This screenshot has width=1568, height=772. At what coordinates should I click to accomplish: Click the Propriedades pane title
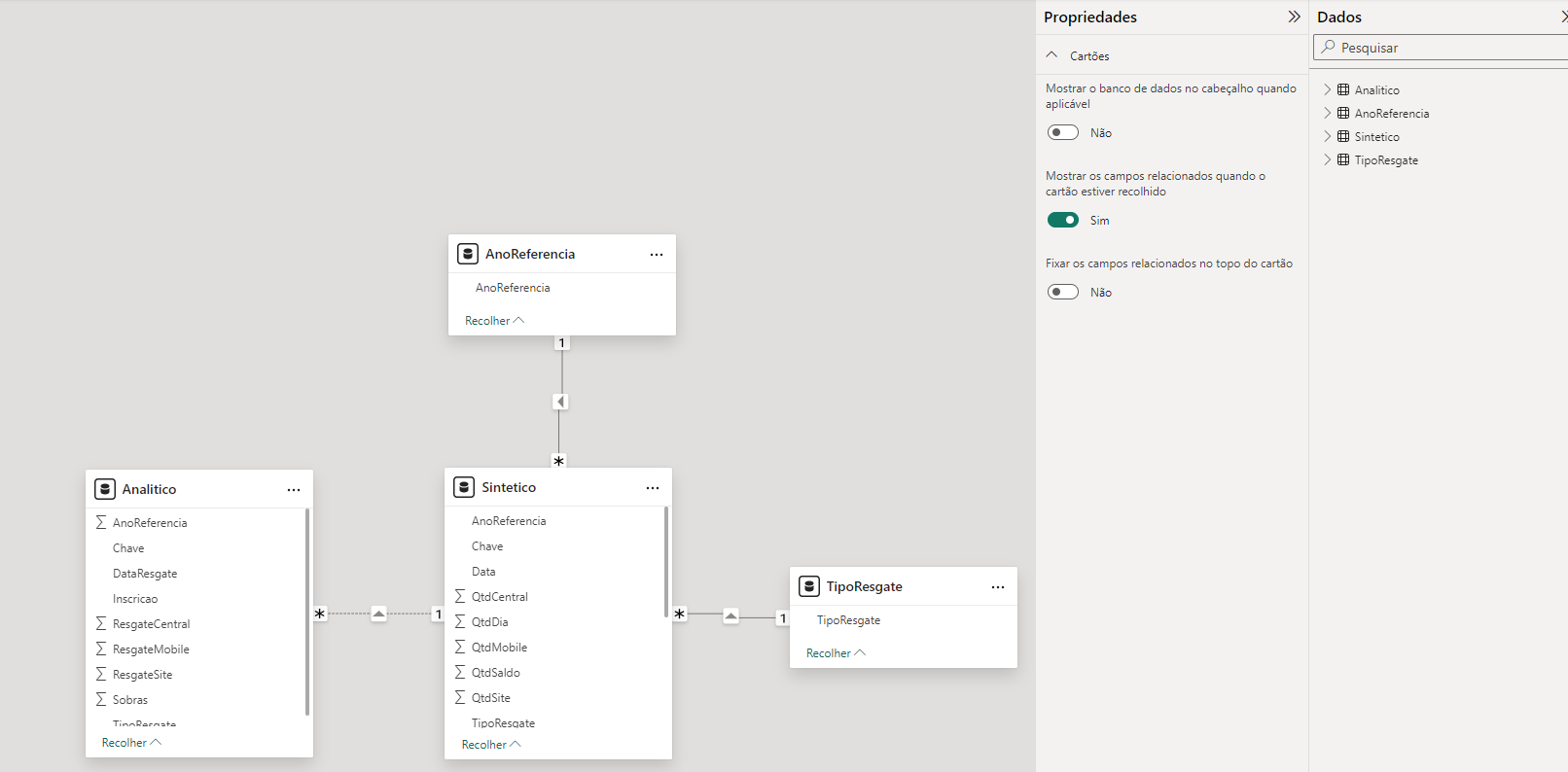tap(1090, 17)
